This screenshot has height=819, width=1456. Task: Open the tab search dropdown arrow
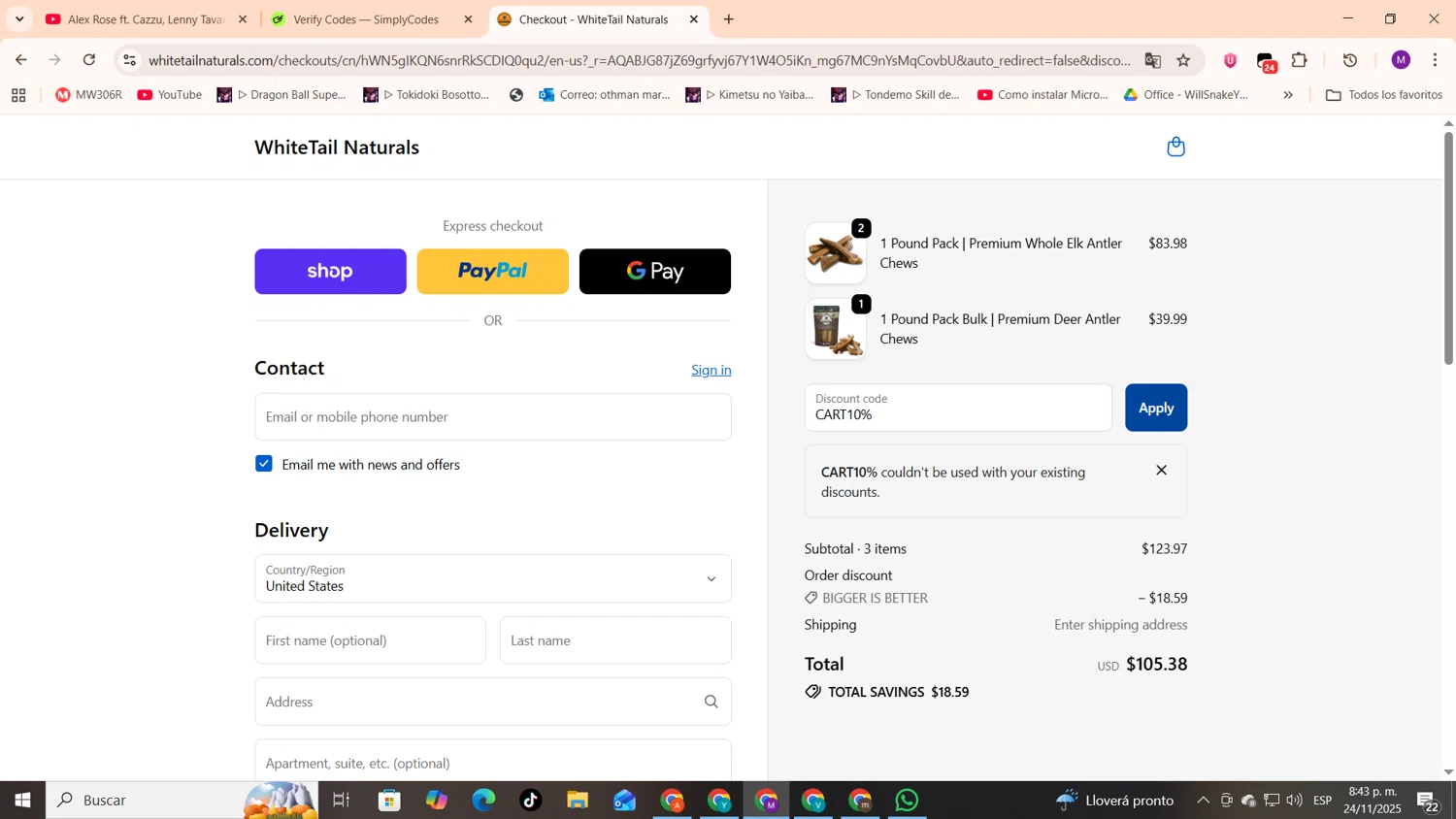[19, 19]
